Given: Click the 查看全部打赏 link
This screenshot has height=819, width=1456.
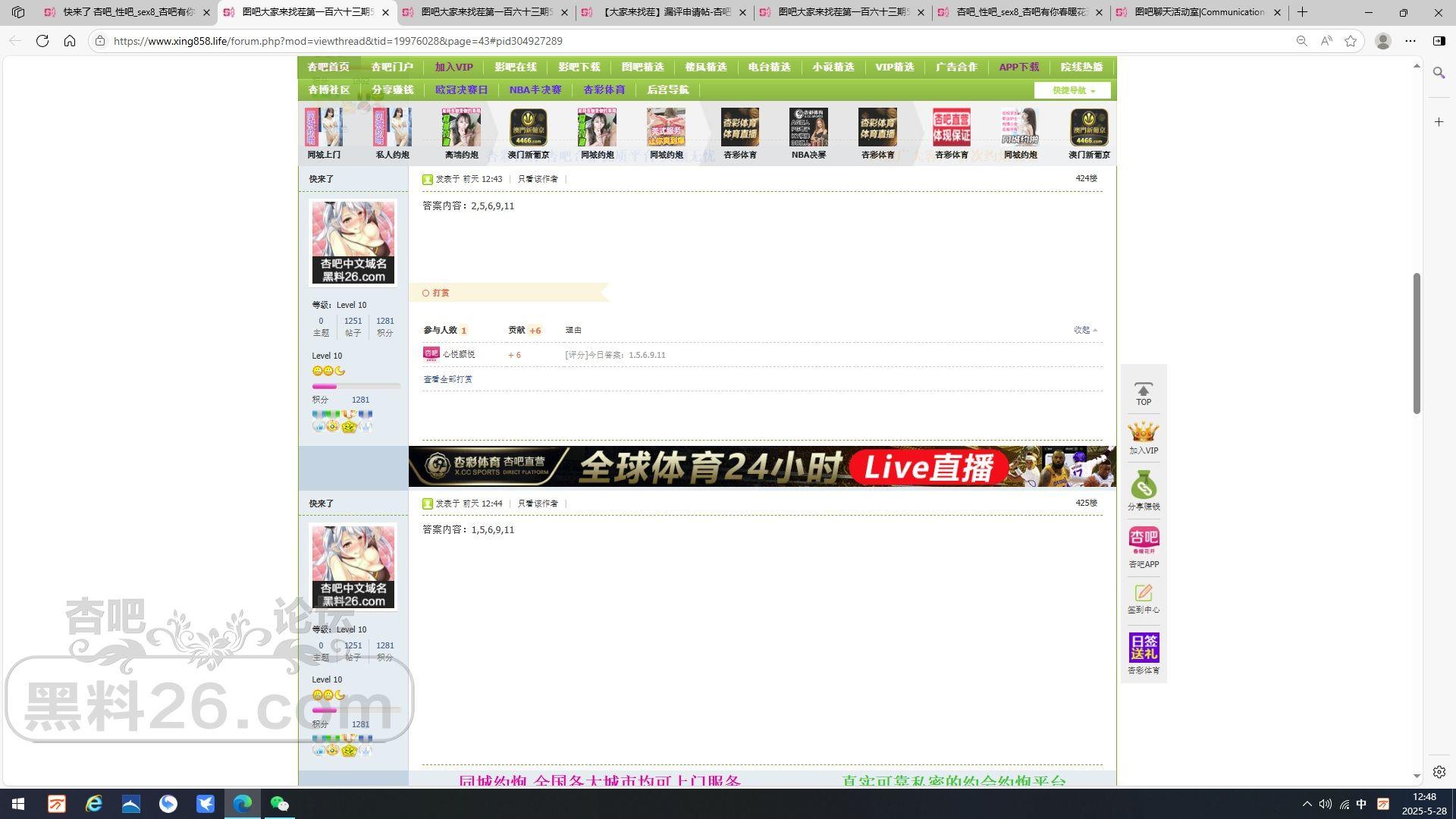Looking at the screenshot, I should [x=447, y=379].
